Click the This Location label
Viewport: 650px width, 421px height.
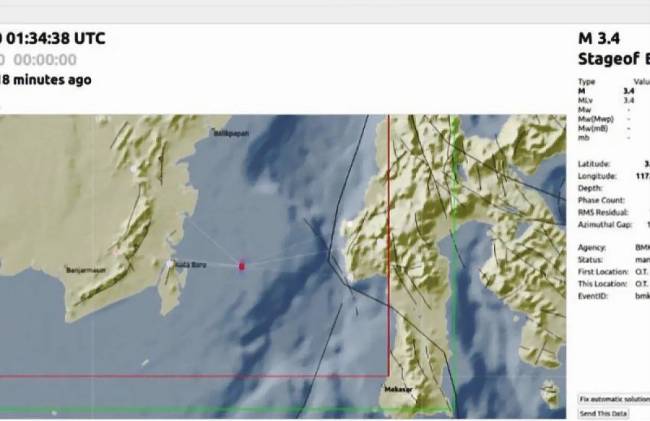(603, 284)
